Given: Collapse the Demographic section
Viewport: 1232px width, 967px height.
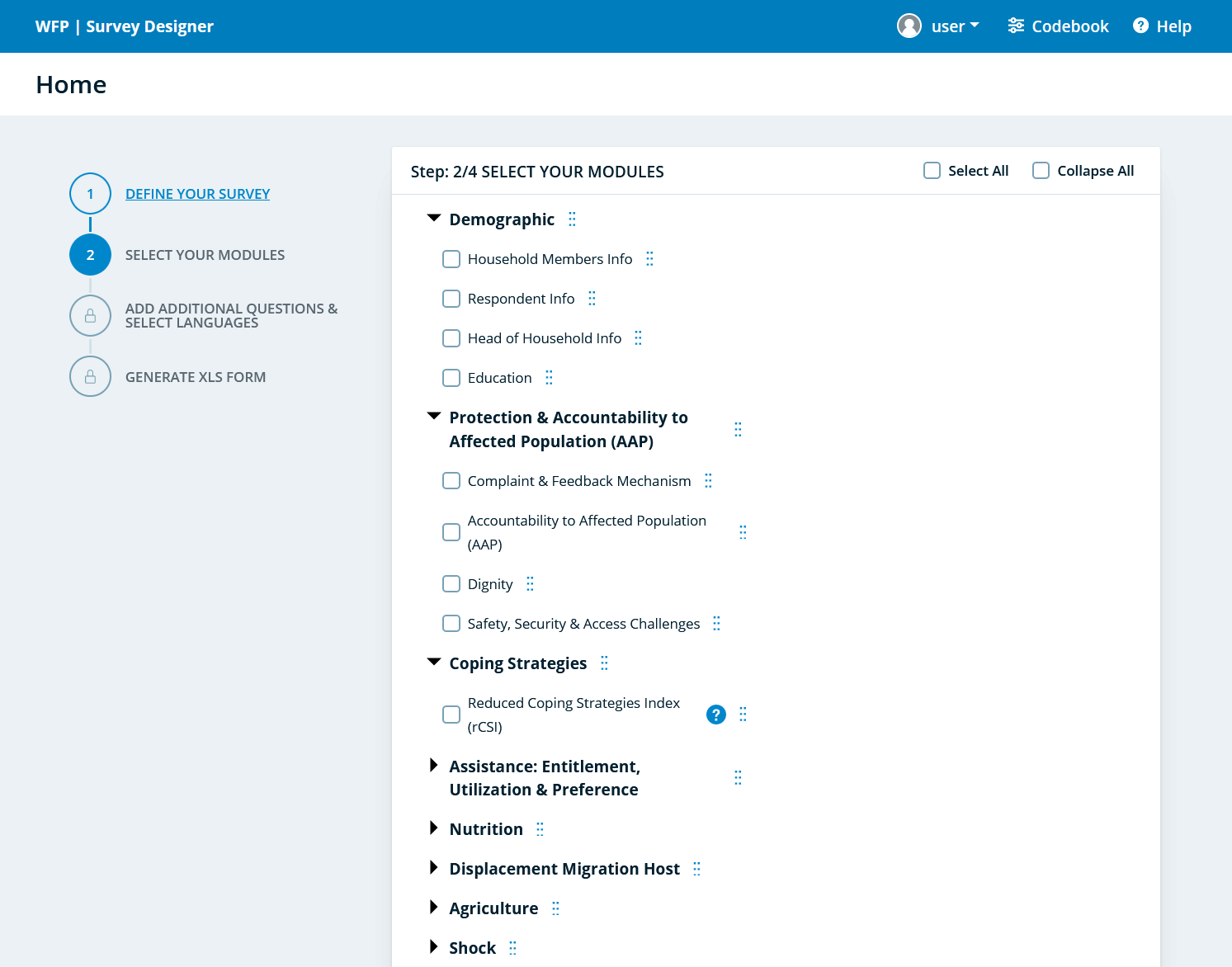Looking at the screenshot, I should tap(434, 219).
